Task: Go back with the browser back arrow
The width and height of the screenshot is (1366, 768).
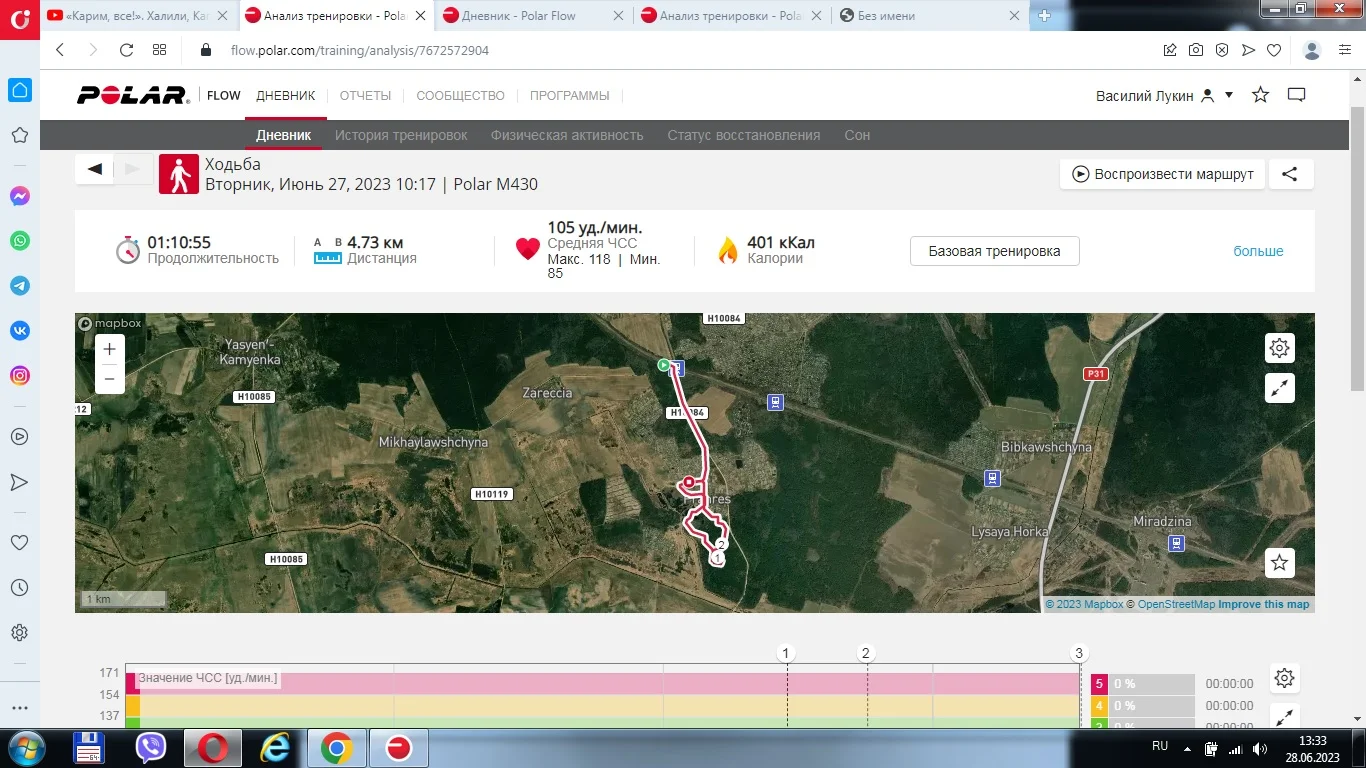Action: pos(60,50)
